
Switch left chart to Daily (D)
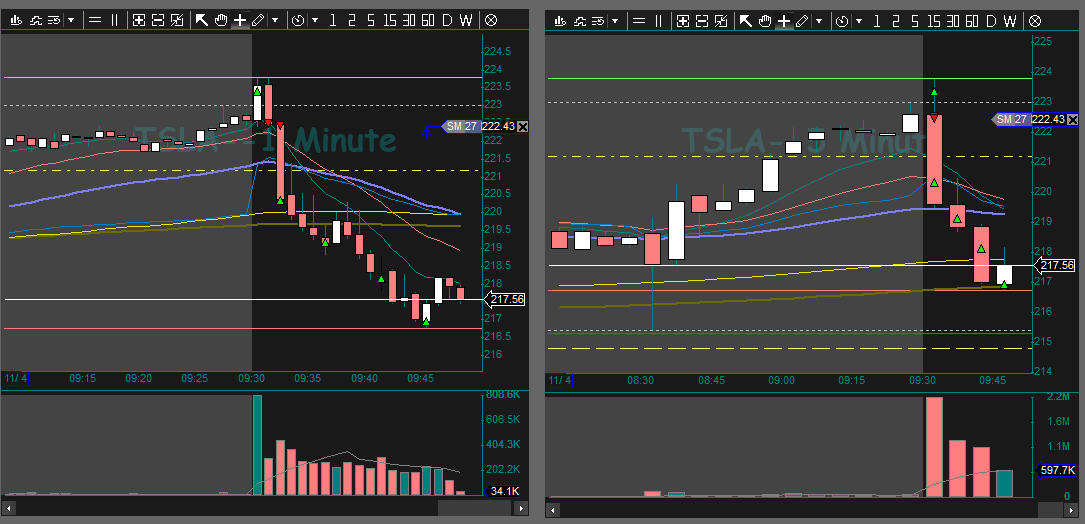pyautogui.click(x=447, y=20)
